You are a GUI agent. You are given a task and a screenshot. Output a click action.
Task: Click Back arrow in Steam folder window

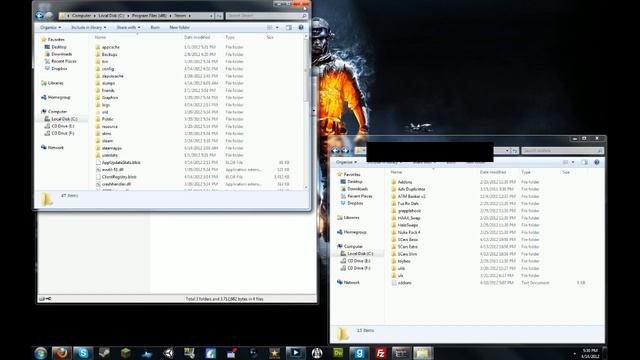point(40,16)
